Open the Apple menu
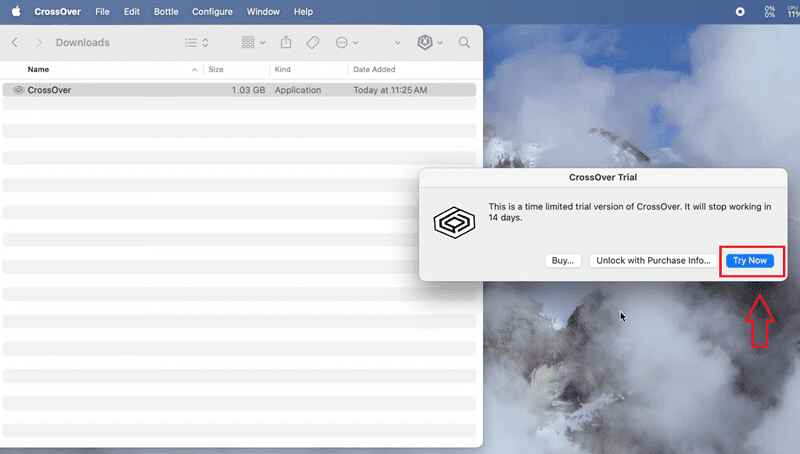This screenshot has height=454, width=800. 16,11
